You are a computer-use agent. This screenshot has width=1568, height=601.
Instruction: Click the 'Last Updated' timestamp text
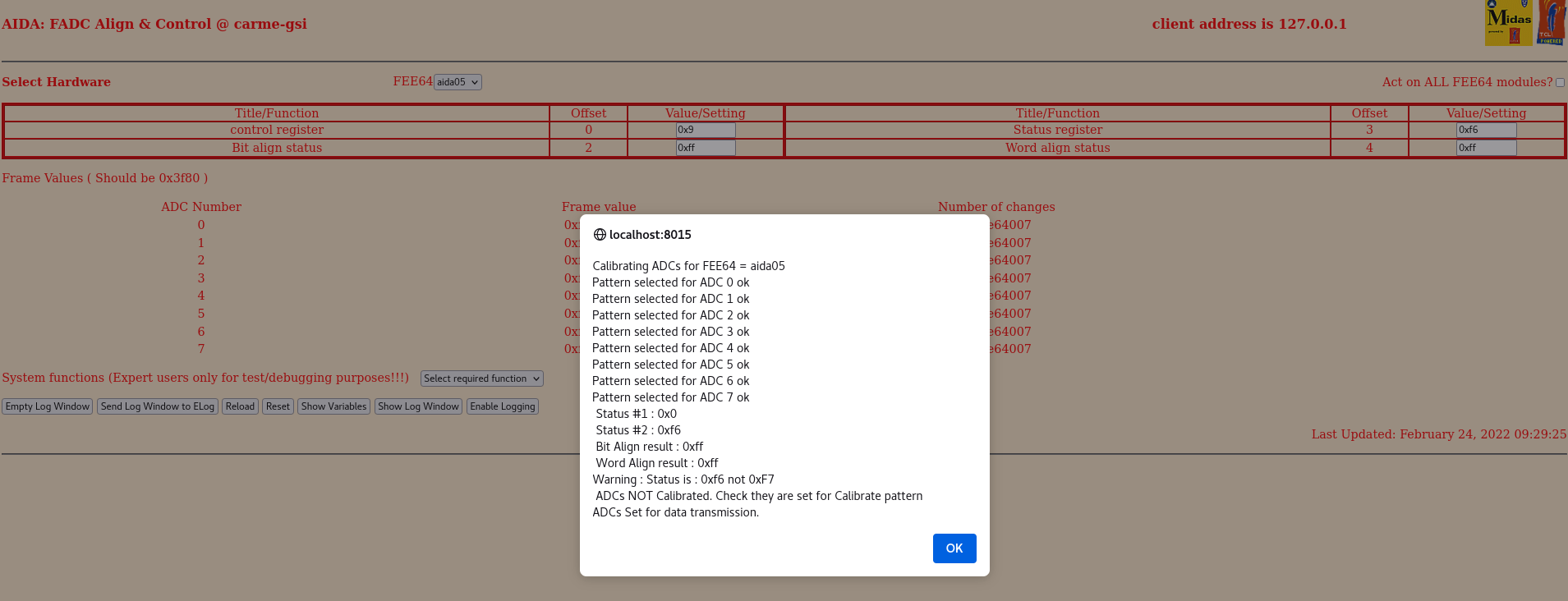pos(1439,434)
